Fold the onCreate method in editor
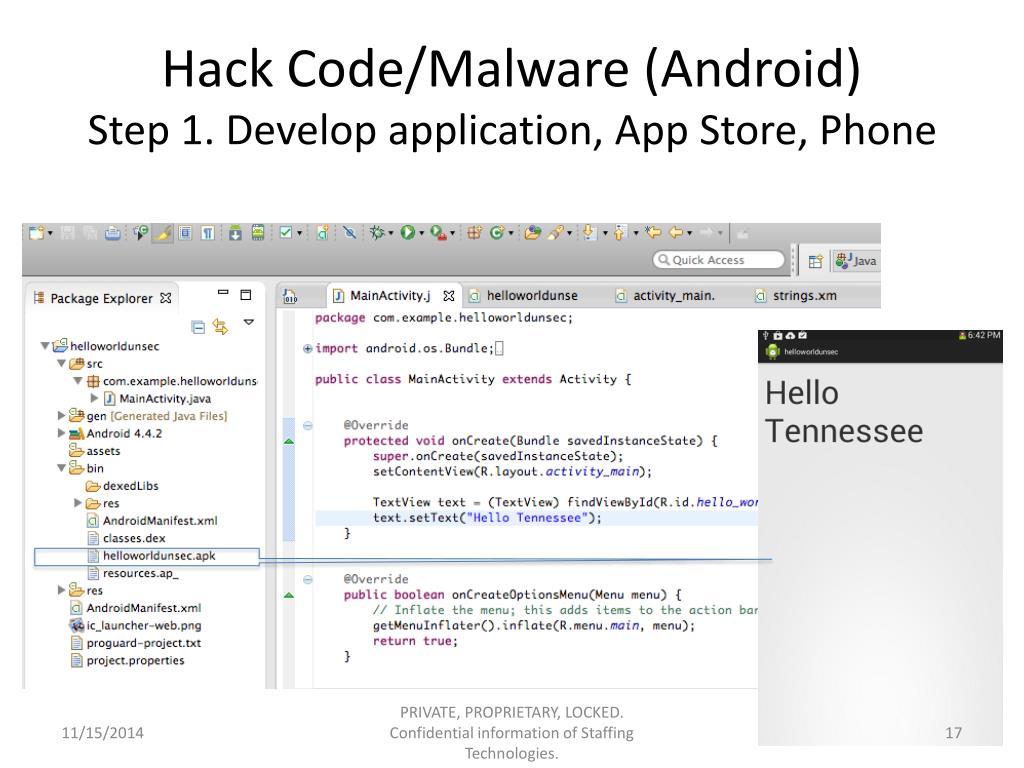1024x768 pixels. pos(308,425)
